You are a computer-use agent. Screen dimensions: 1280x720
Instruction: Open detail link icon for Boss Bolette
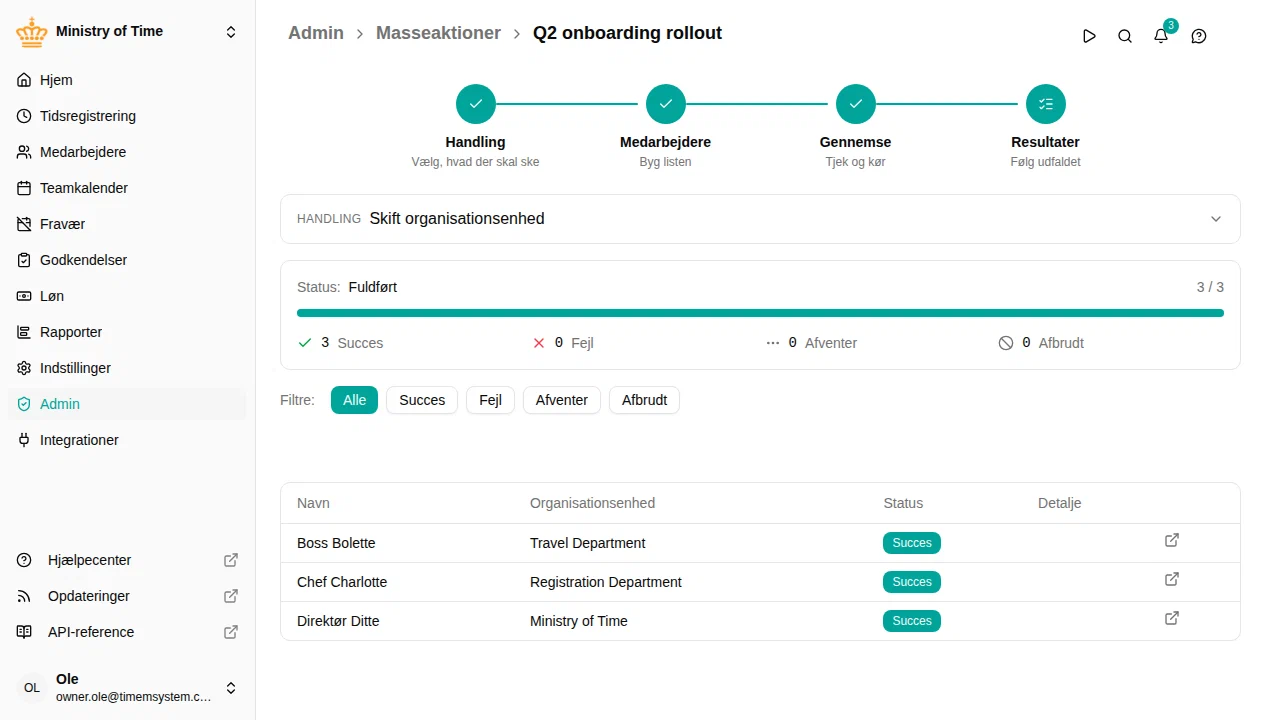(1172, 540)
